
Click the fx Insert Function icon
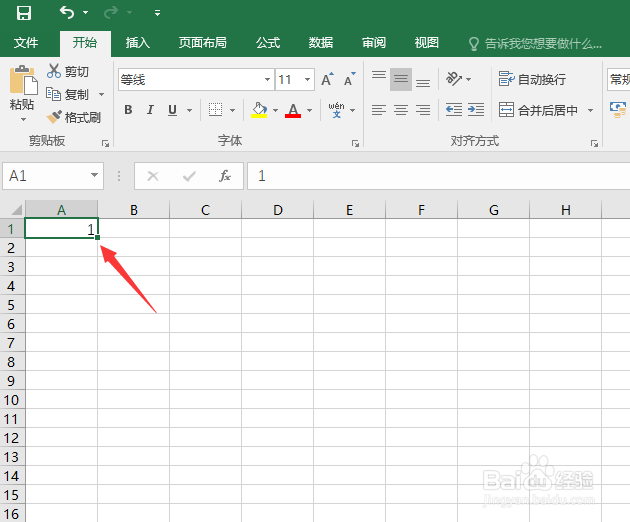(x=225, y=176)
